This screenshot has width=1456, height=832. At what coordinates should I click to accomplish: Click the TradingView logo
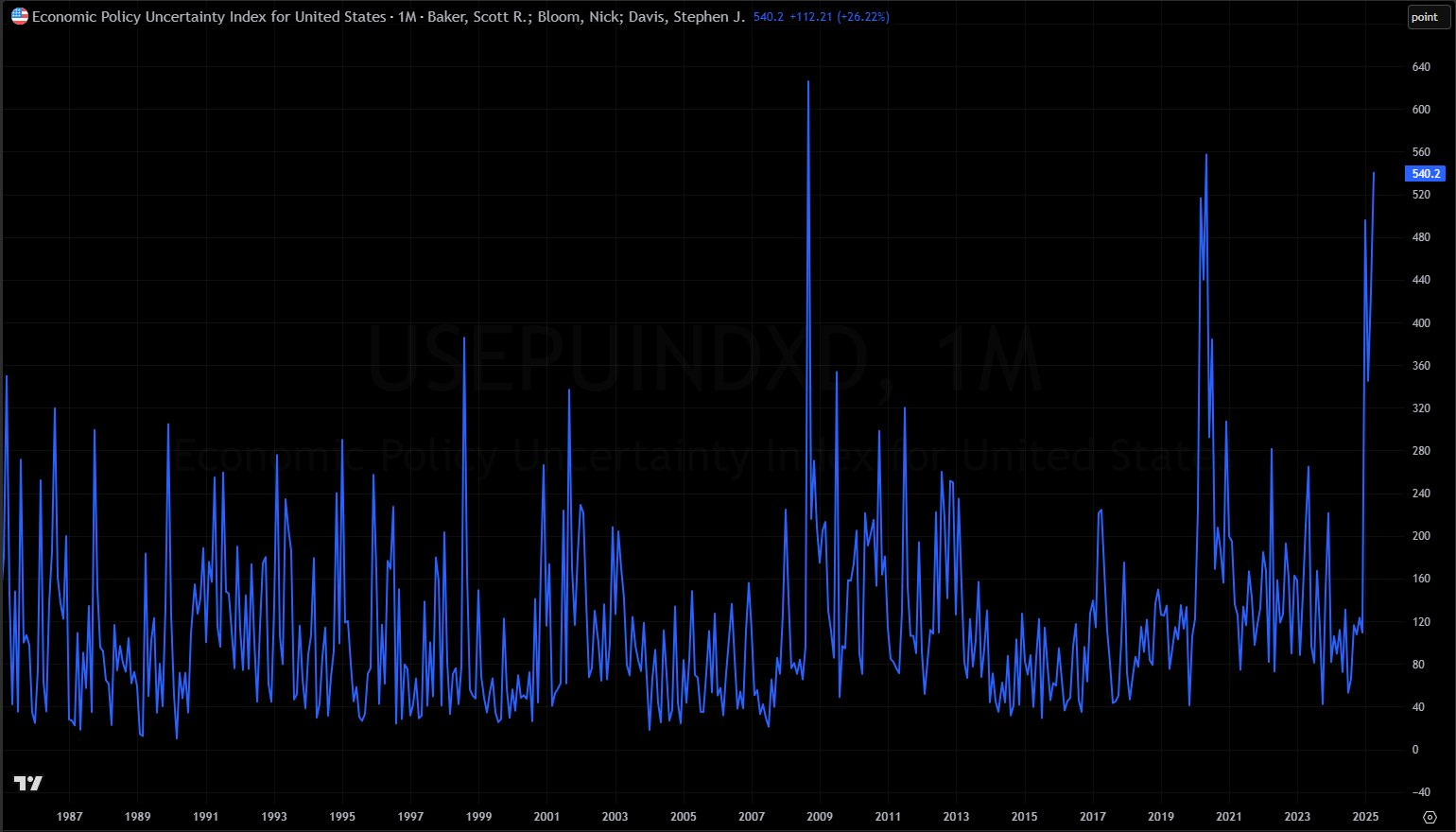[x=27, y=783]
